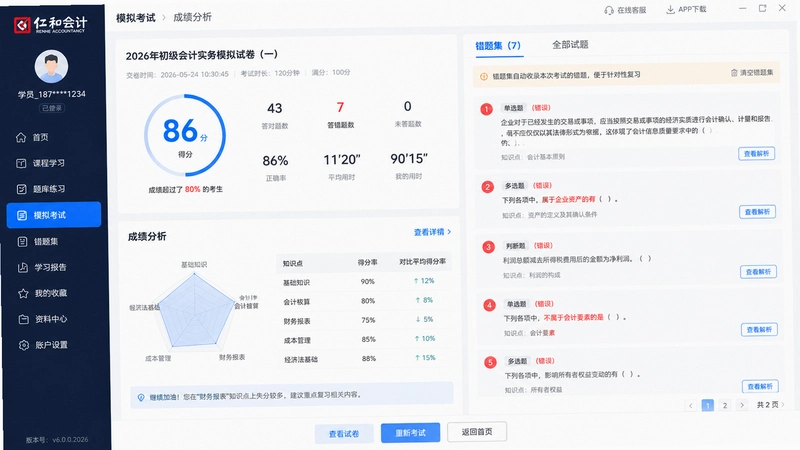This screenshot has width=800, height=450.
Task: Click 成本管理 row in score table
Action: tap(363, 340)
